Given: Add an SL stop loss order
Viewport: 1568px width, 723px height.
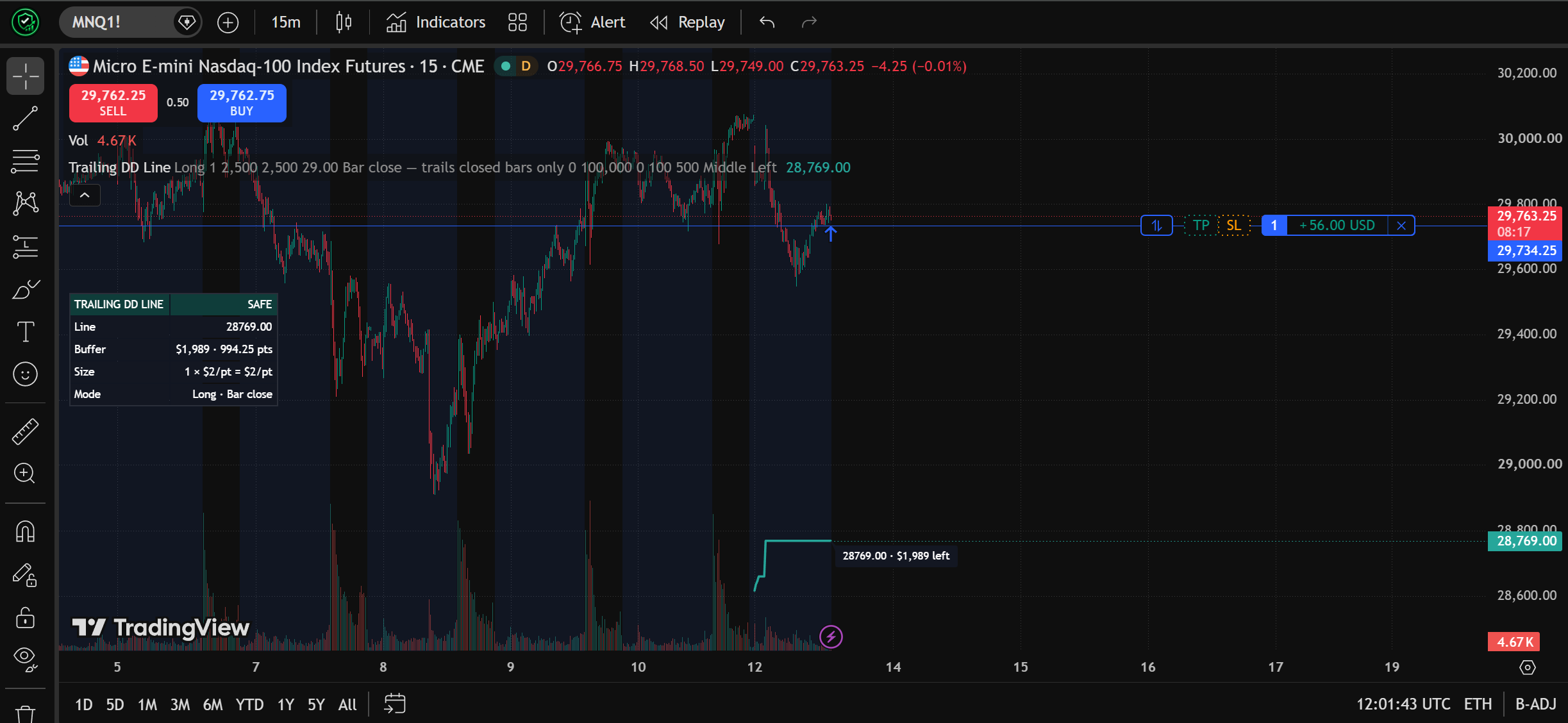Looking at the screenshot, I should [1234, 226].
